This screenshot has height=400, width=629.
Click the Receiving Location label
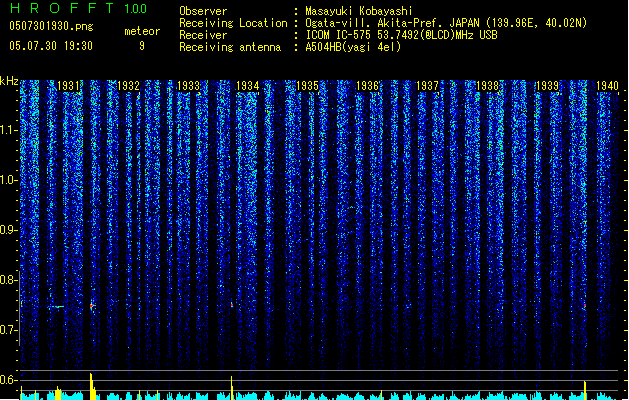233,23
